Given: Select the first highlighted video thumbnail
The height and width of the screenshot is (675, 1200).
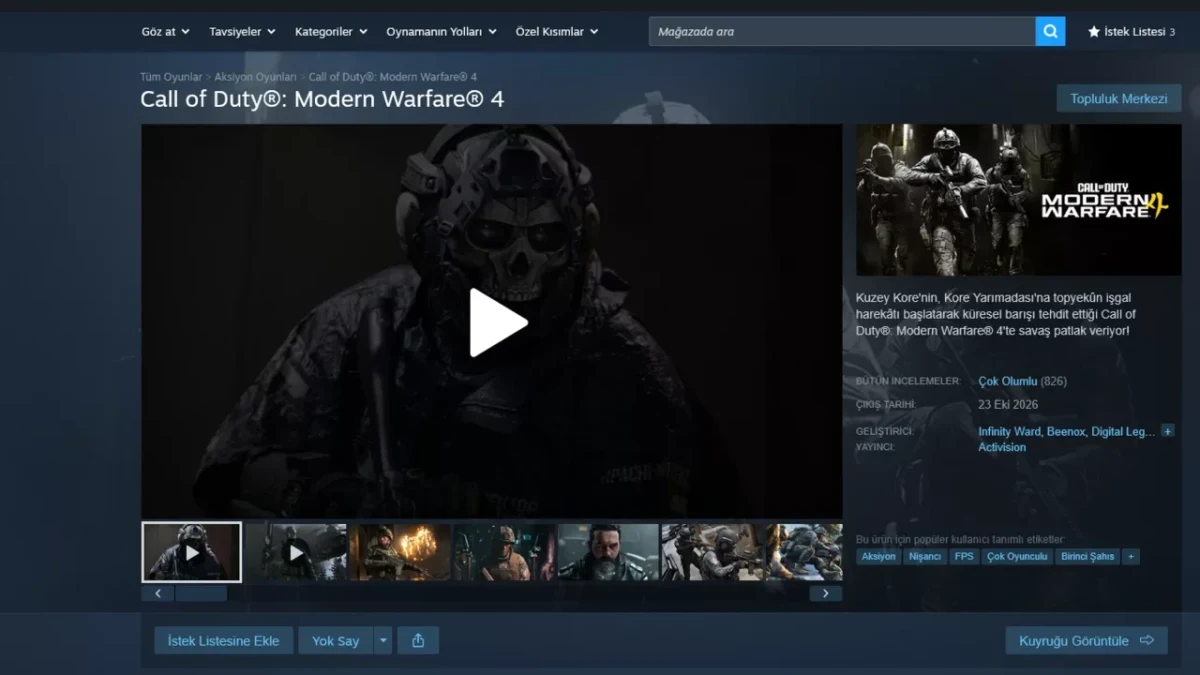Looking at the screenshot, I should 191,552.
